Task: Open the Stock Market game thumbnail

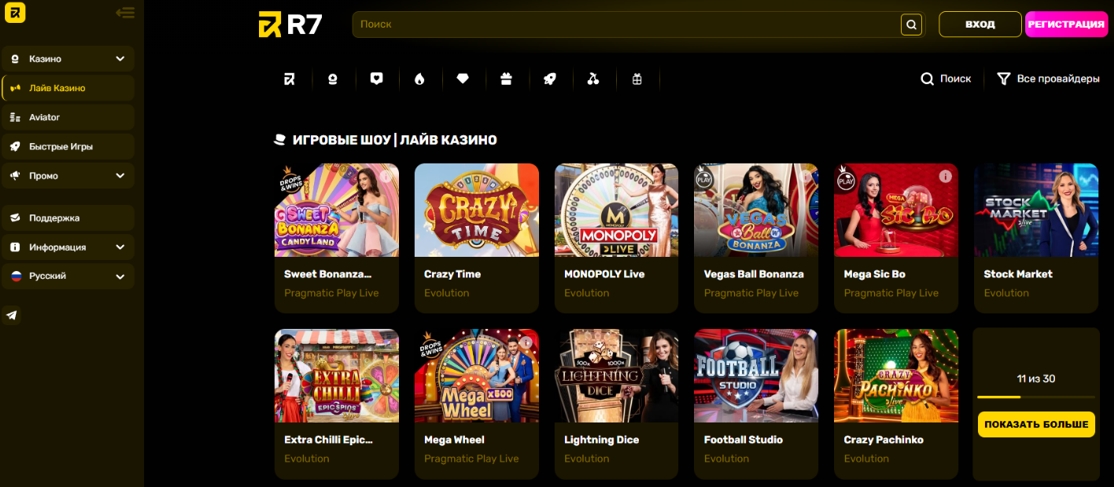Action: tap(1036, 210)
